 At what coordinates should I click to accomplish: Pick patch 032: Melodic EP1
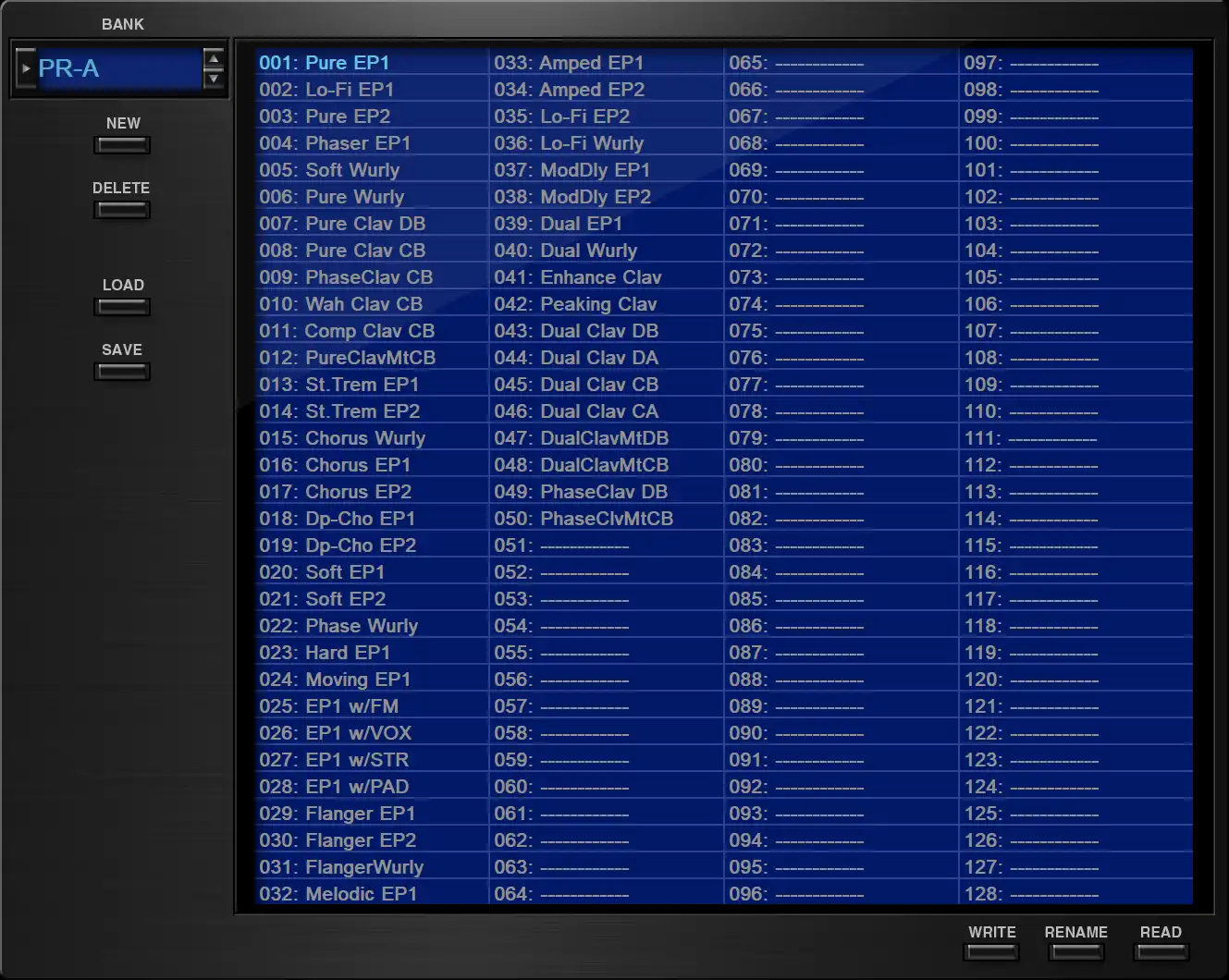[338, 894]
